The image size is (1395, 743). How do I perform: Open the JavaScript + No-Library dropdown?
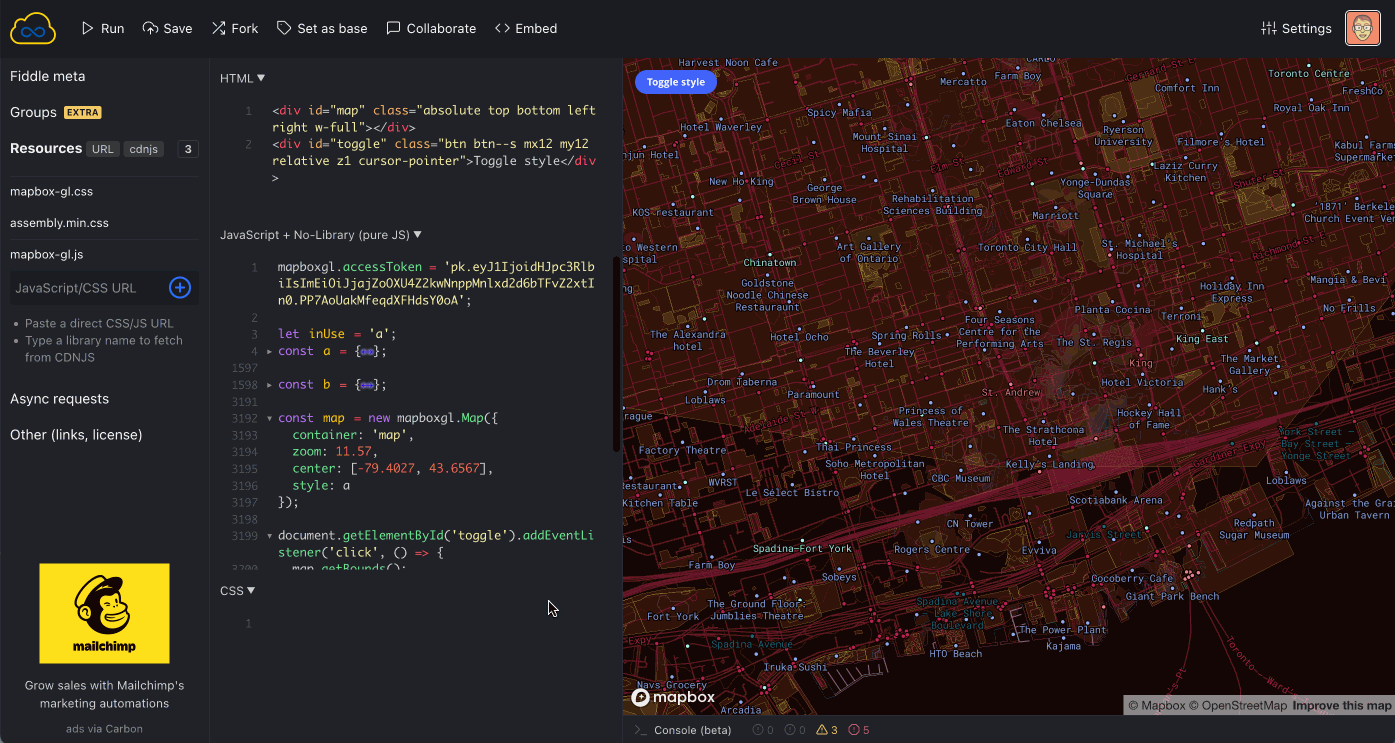click(321, 235)
